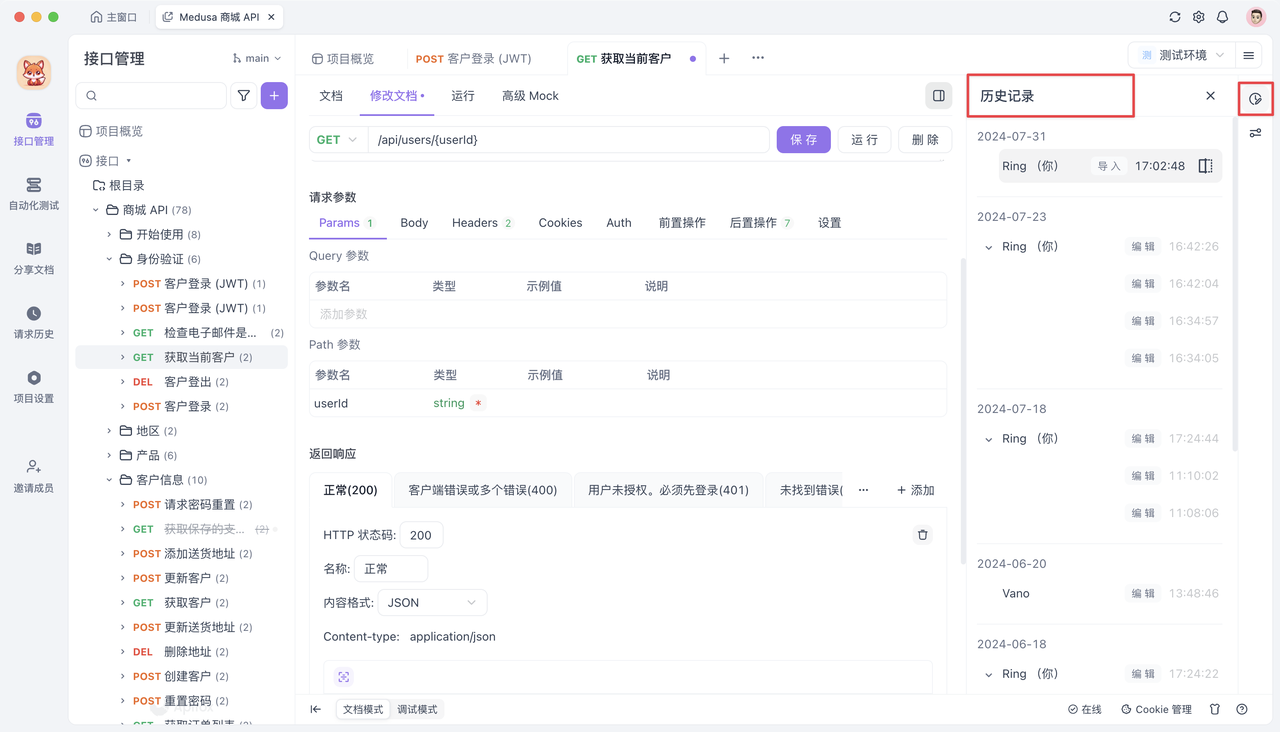Switch to 文档模式

(363, 709)
